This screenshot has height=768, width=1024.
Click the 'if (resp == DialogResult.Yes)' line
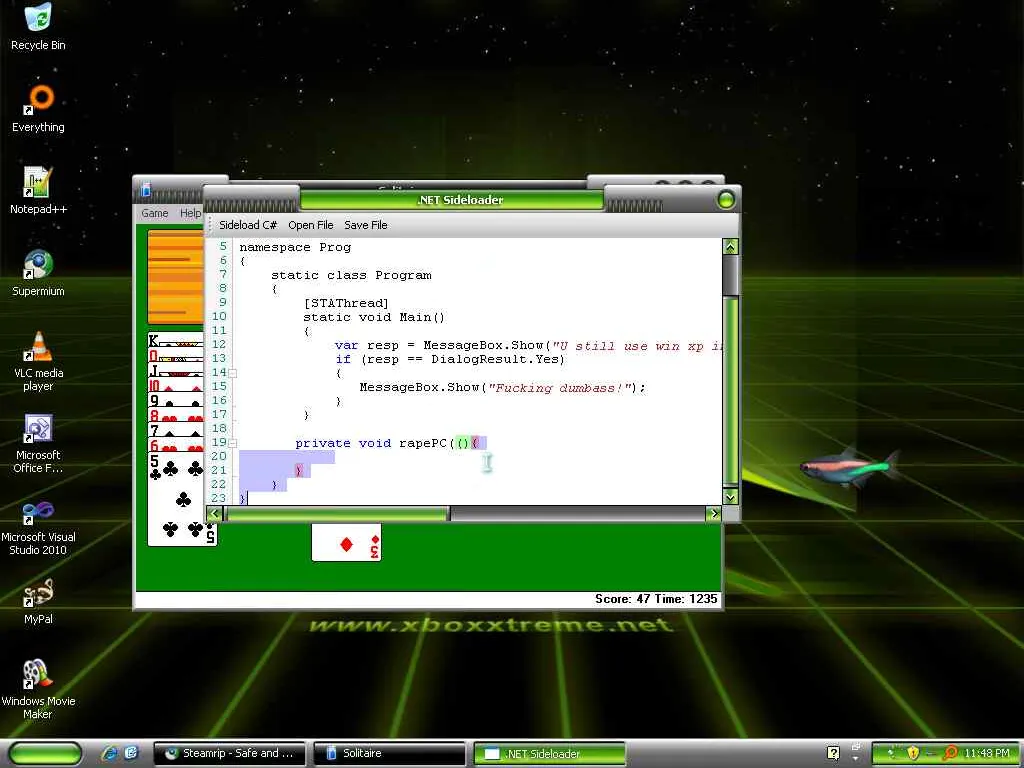450,359
